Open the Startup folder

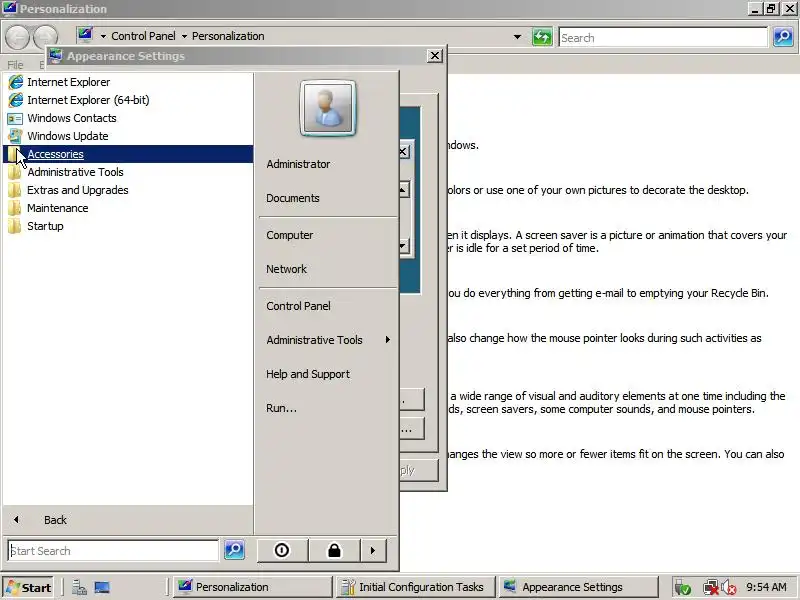128,226
